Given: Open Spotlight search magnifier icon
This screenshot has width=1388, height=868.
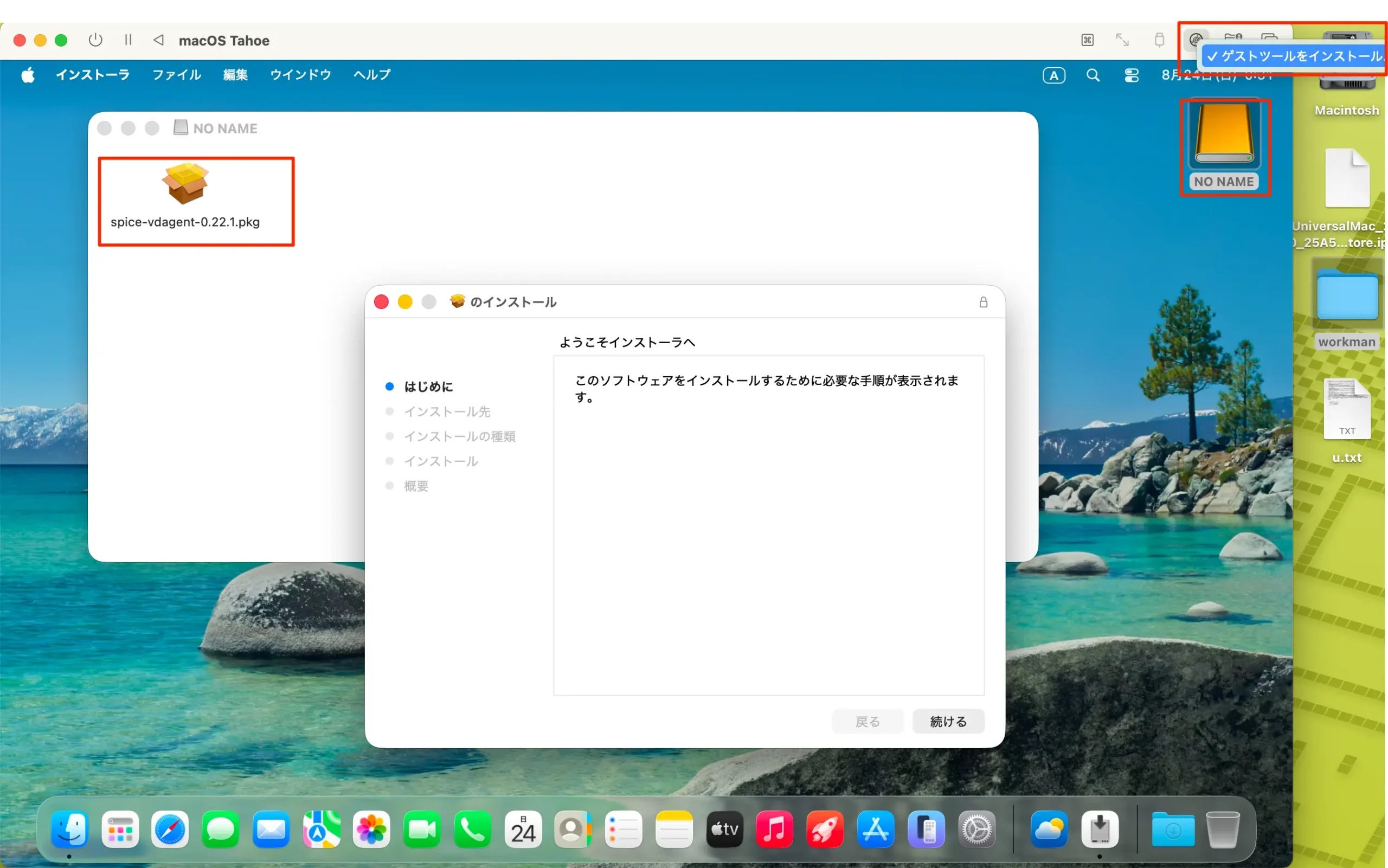Looking at the screenshot, I should click(1093, 76).
